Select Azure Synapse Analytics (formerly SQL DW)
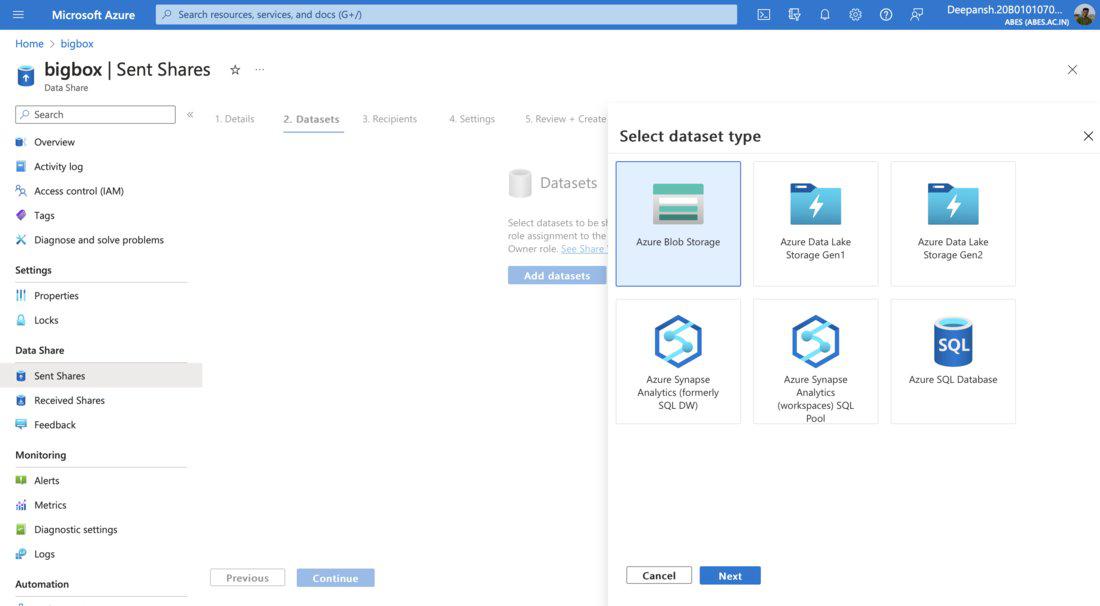Viewport: 1100px width, 606px height. (x=678, y=361)
